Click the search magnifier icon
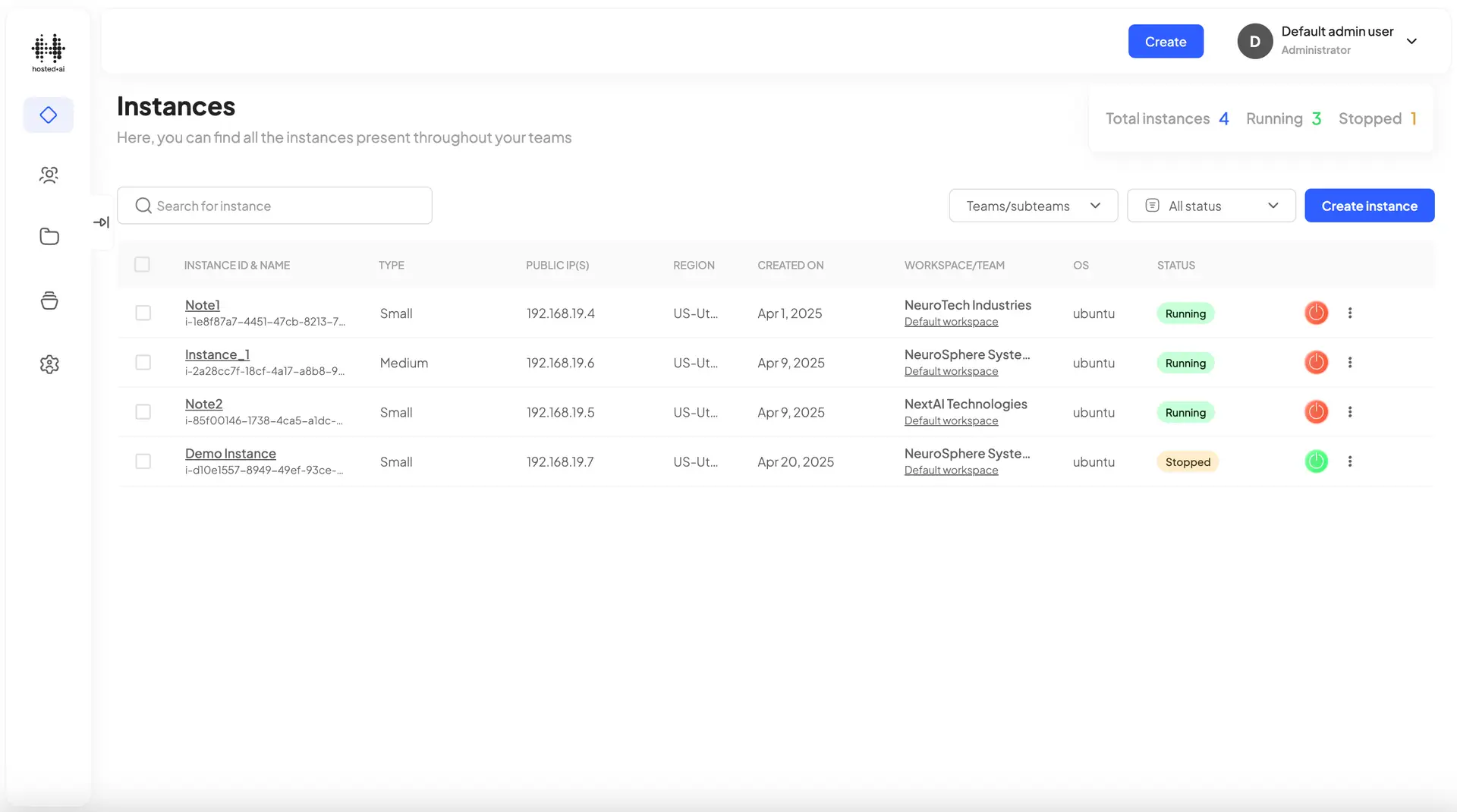This screenshot has width=1457, height=812. [143, 206]
